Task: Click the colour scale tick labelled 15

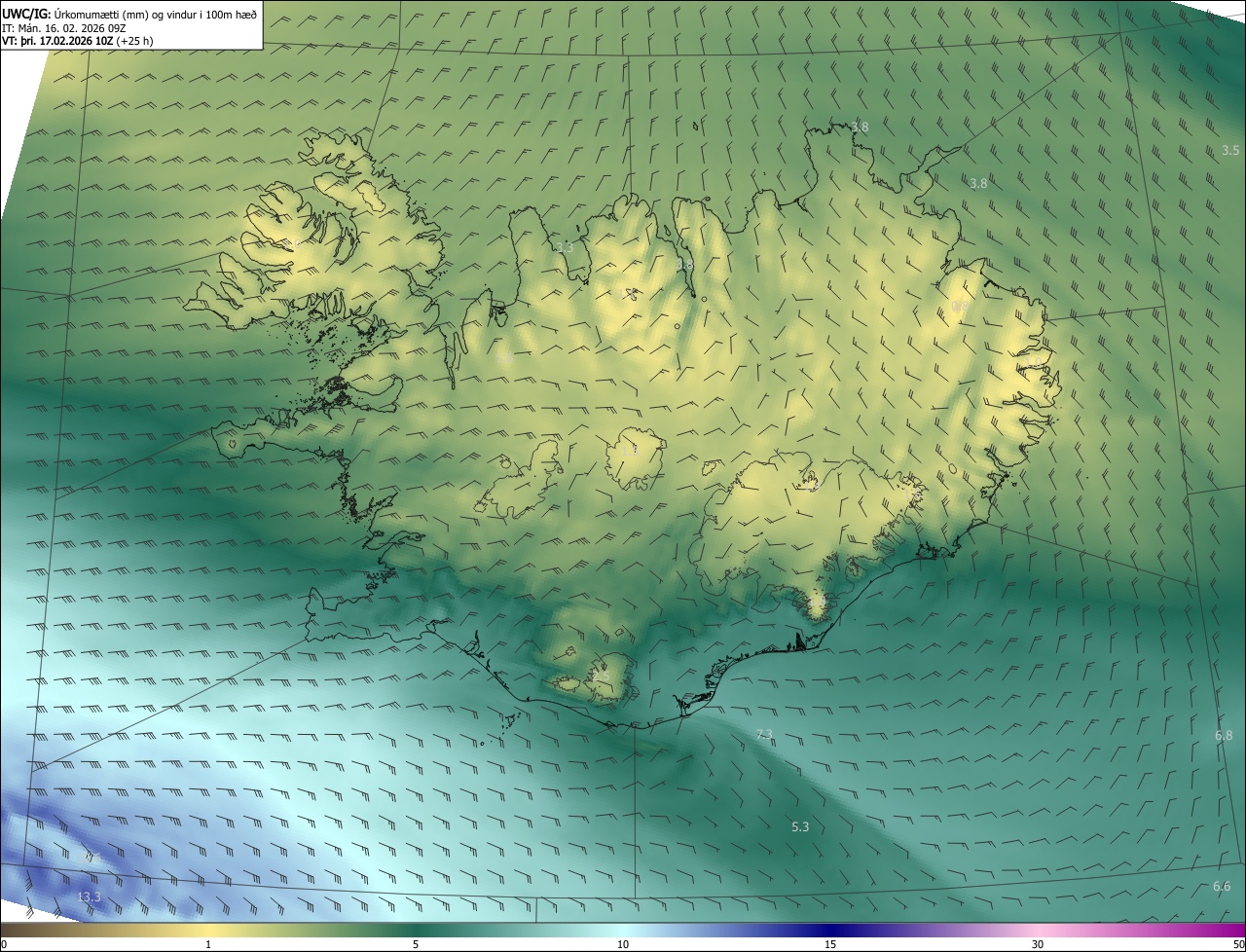Action: (830, 944)
